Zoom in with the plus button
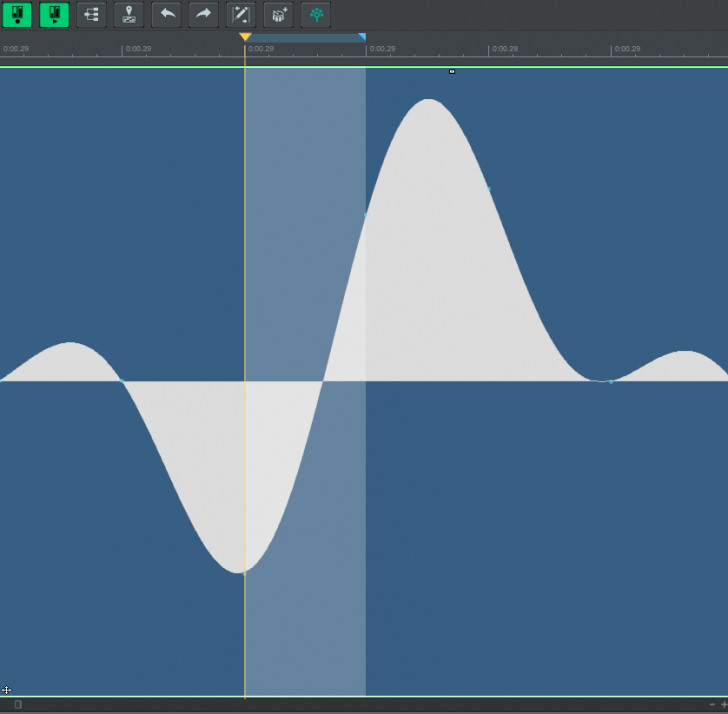Viewport: 728px width, 714px height. tap(723, 705)
